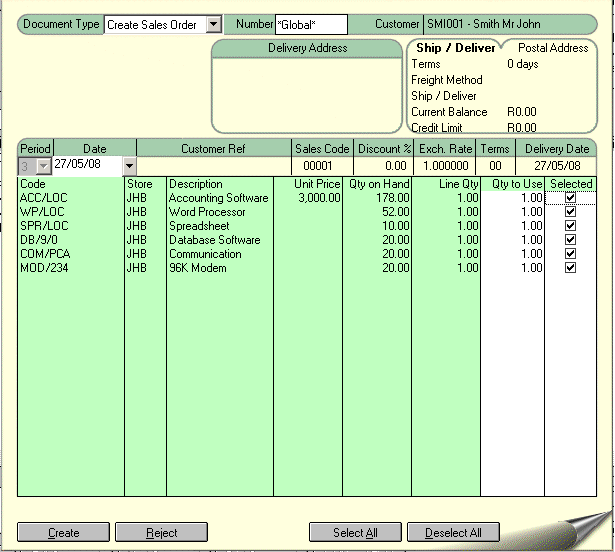Image resolution: width=615 pixels, height=552 pixels.
Task: Open the Period dropdown arrow
Action: tap(44, 166)
